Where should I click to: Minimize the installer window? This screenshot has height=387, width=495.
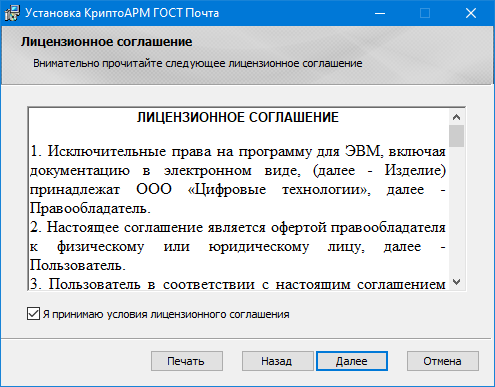380,13
